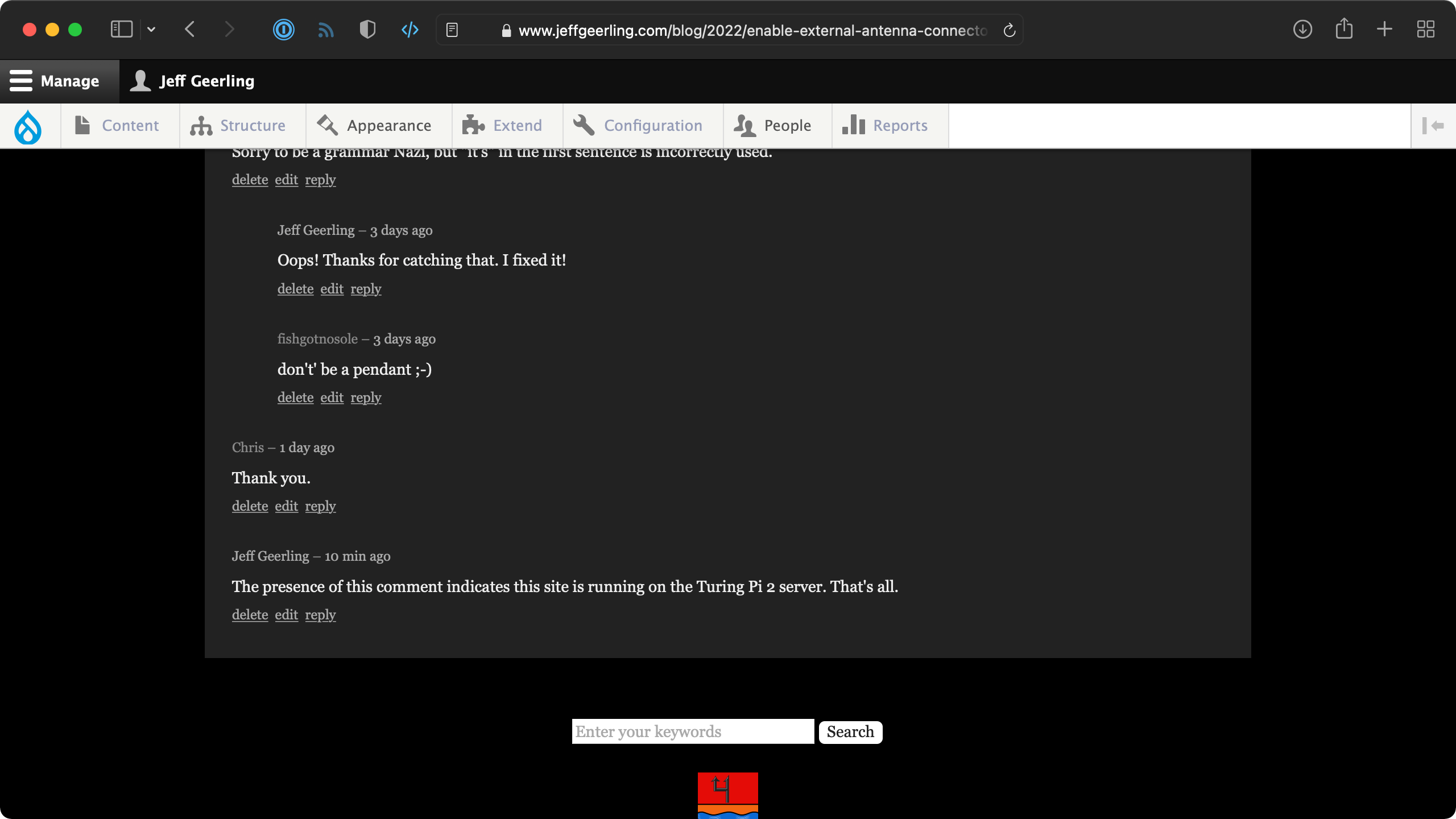Open the Jeff Geerling user menu
The width and height of the screenshot is (1456, 819).
[193, 81]
